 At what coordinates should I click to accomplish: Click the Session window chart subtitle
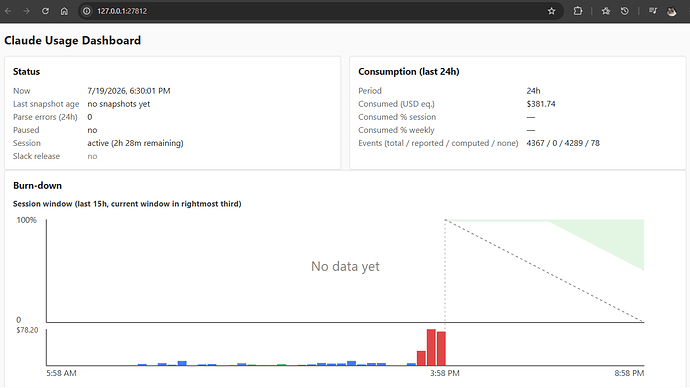click(127, 204)
